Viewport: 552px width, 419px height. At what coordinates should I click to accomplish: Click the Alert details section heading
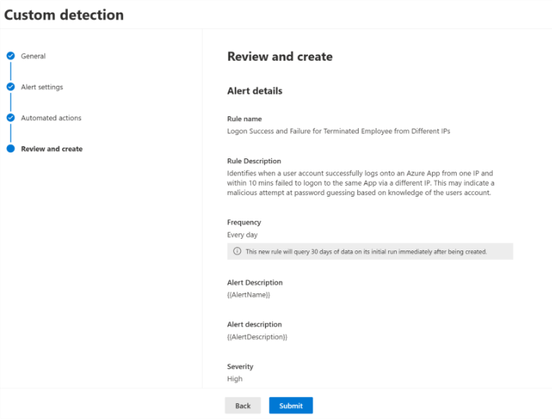tap(255, 91)
